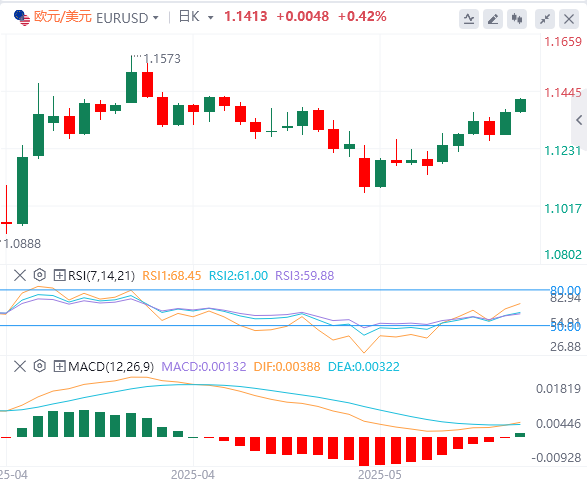Screen dimensions: 587x488
Task: Close the chart with the X icon
Action: (x=569, y=19)
